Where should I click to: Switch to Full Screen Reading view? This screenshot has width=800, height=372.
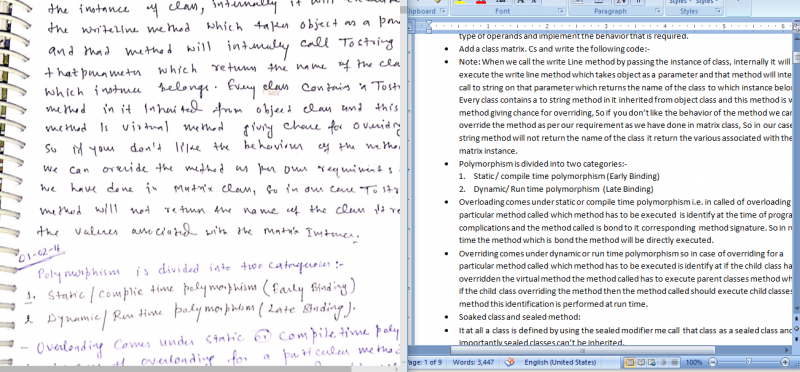coord(641,362)
